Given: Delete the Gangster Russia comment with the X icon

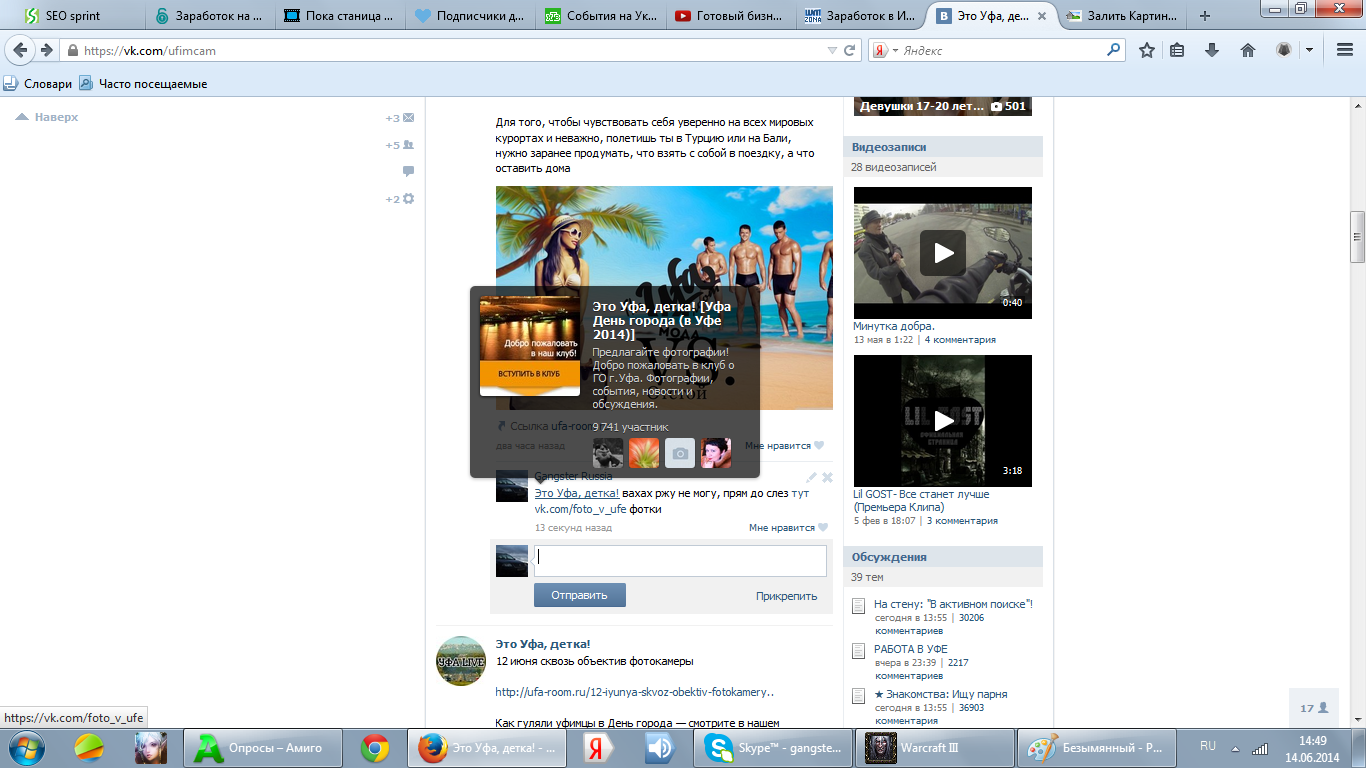Looking at the screenshot, I should (827, 477).
